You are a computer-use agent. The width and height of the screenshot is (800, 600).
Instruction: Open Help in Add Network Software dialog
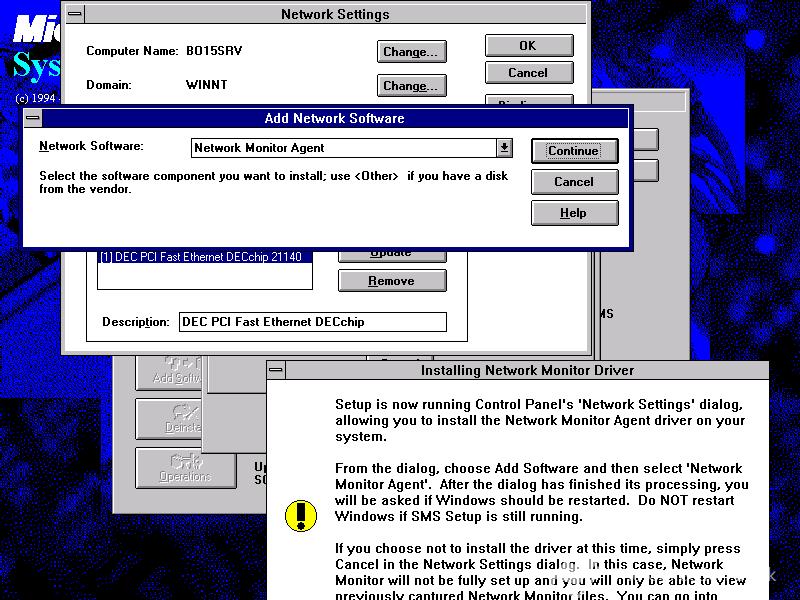click(574, 213)
